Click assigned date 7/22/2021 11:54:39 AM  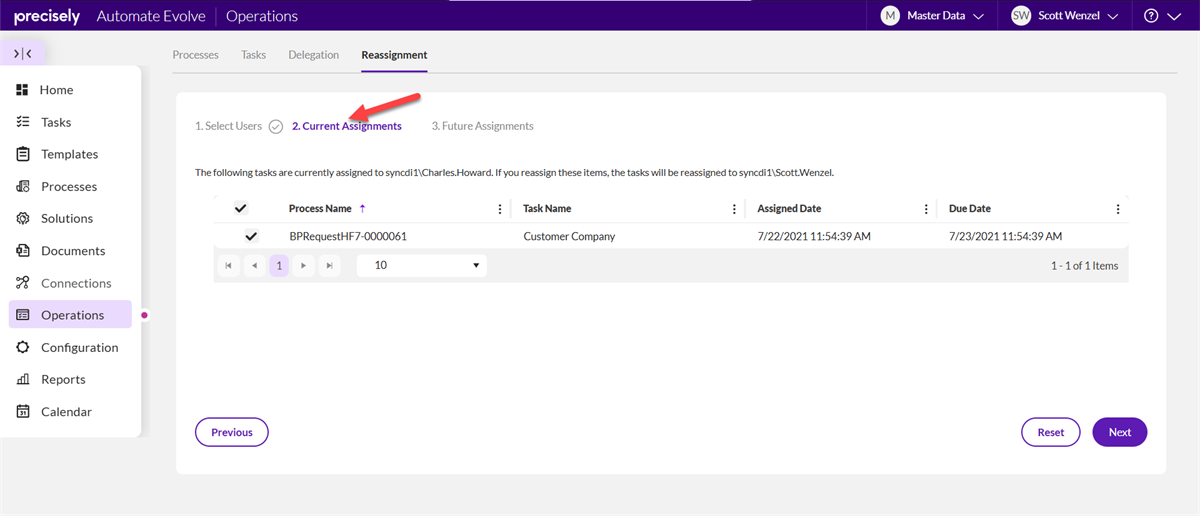814,237
